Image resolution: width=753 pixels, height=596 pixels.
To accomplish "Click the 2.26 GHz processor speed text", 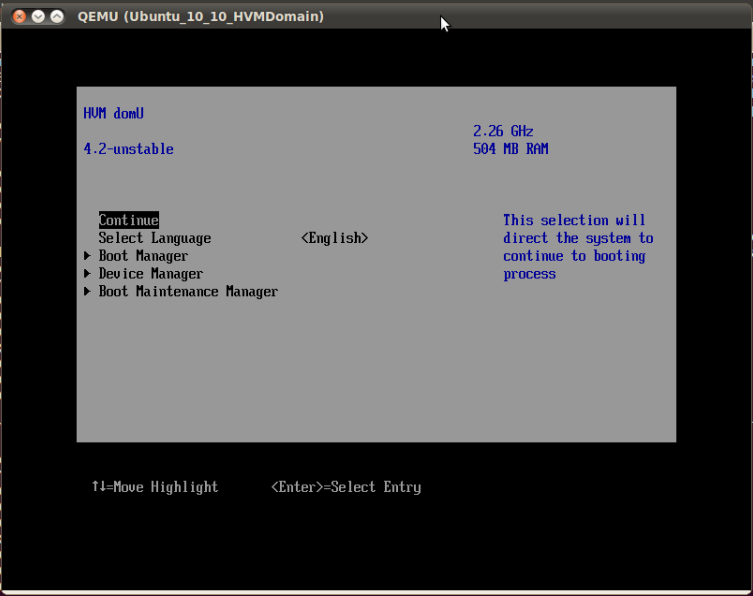I will 503,131.
